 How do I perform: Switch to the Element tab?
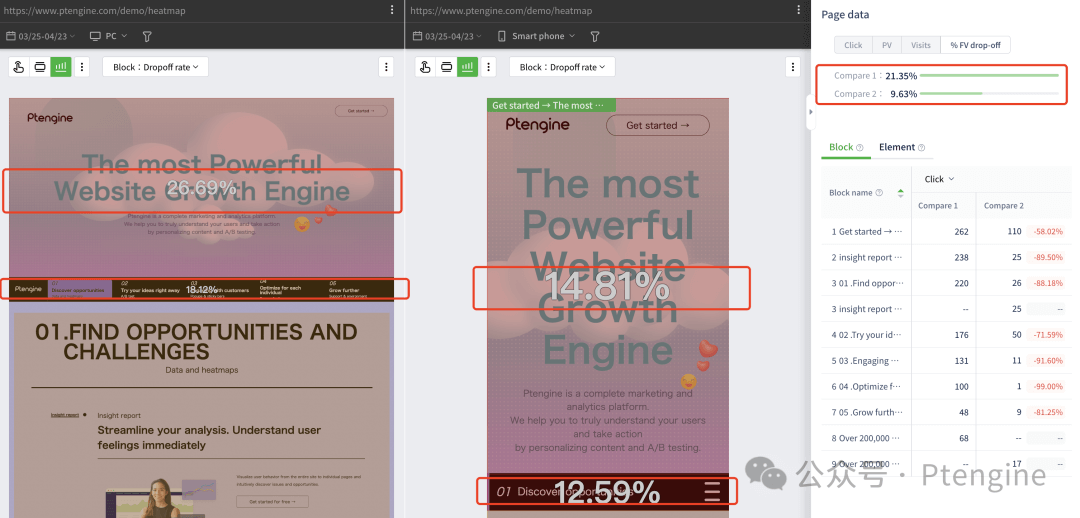[x=897, y=147]
